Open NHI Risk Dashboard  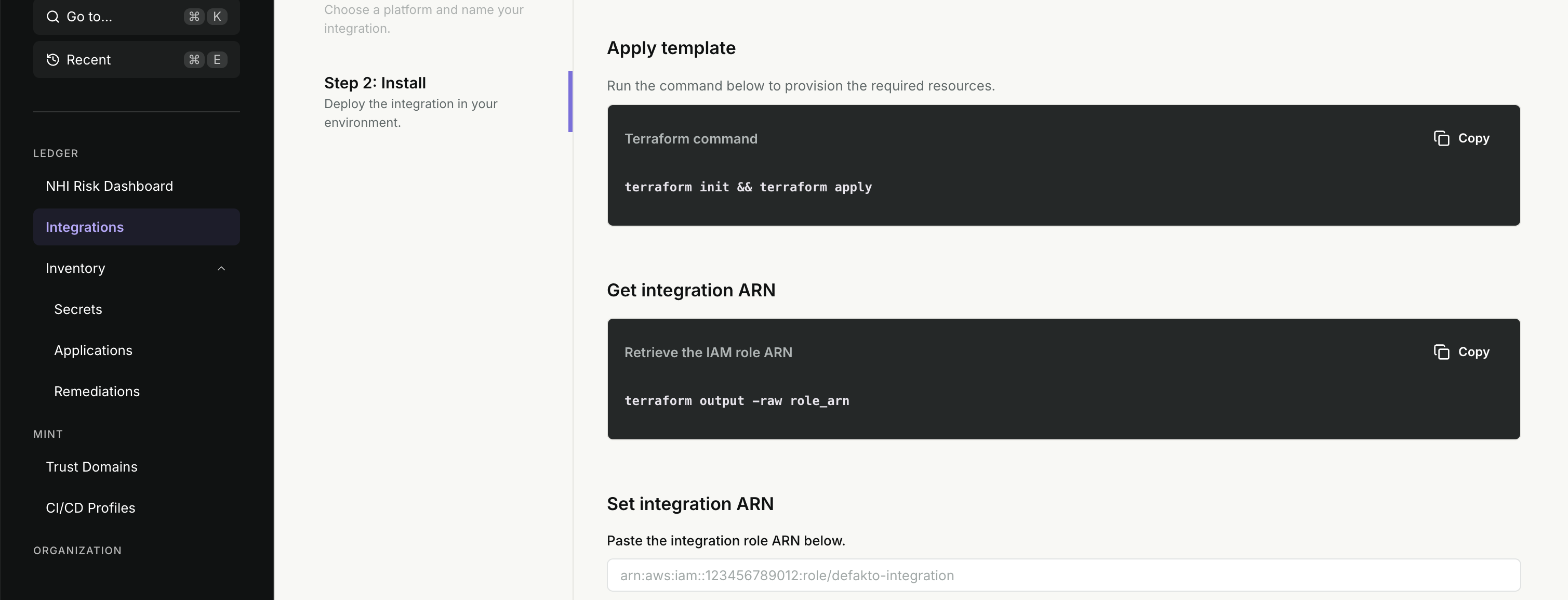pos(110,187)
